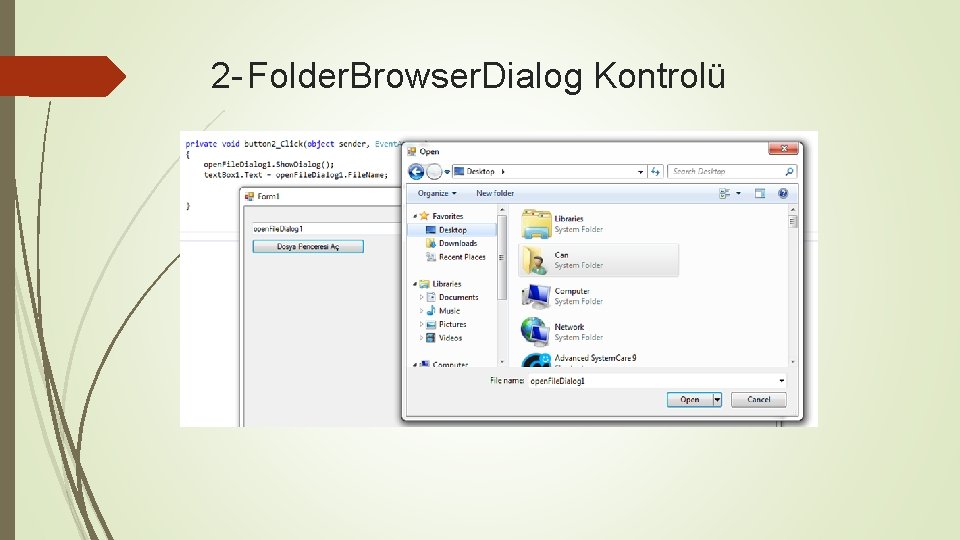The height and width of the screenshot is (540, 960).
Task: Select the Libraries system folder icon
Action: click(x=536, y=223)
